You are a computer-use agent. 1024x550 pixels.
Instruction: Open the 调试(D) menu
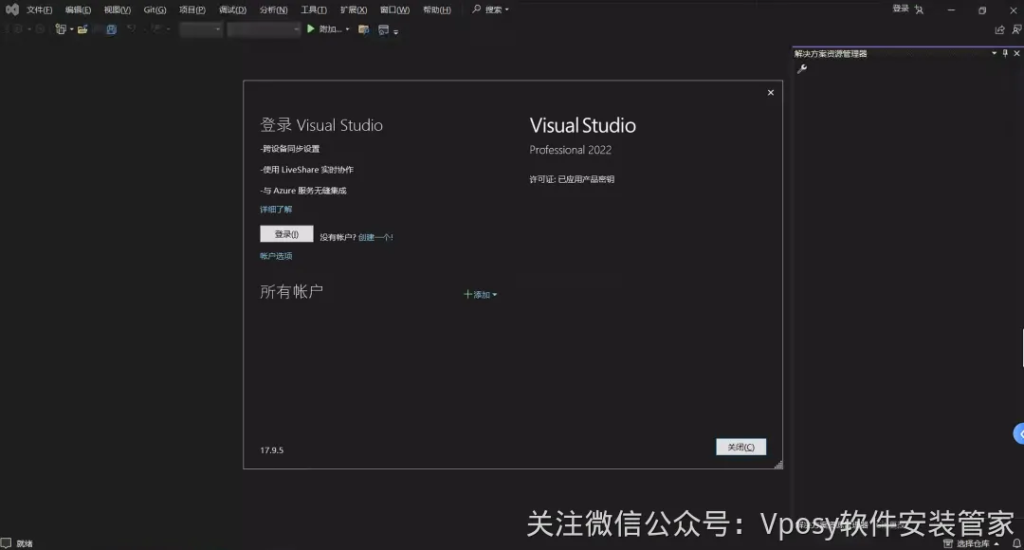pyautogui.click(x=232, y=10)
